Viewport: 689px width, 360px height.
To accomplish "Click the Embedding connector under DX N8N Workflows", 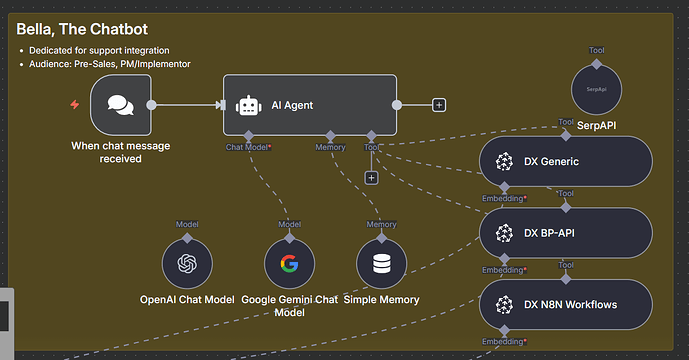I will pos(504,330).
